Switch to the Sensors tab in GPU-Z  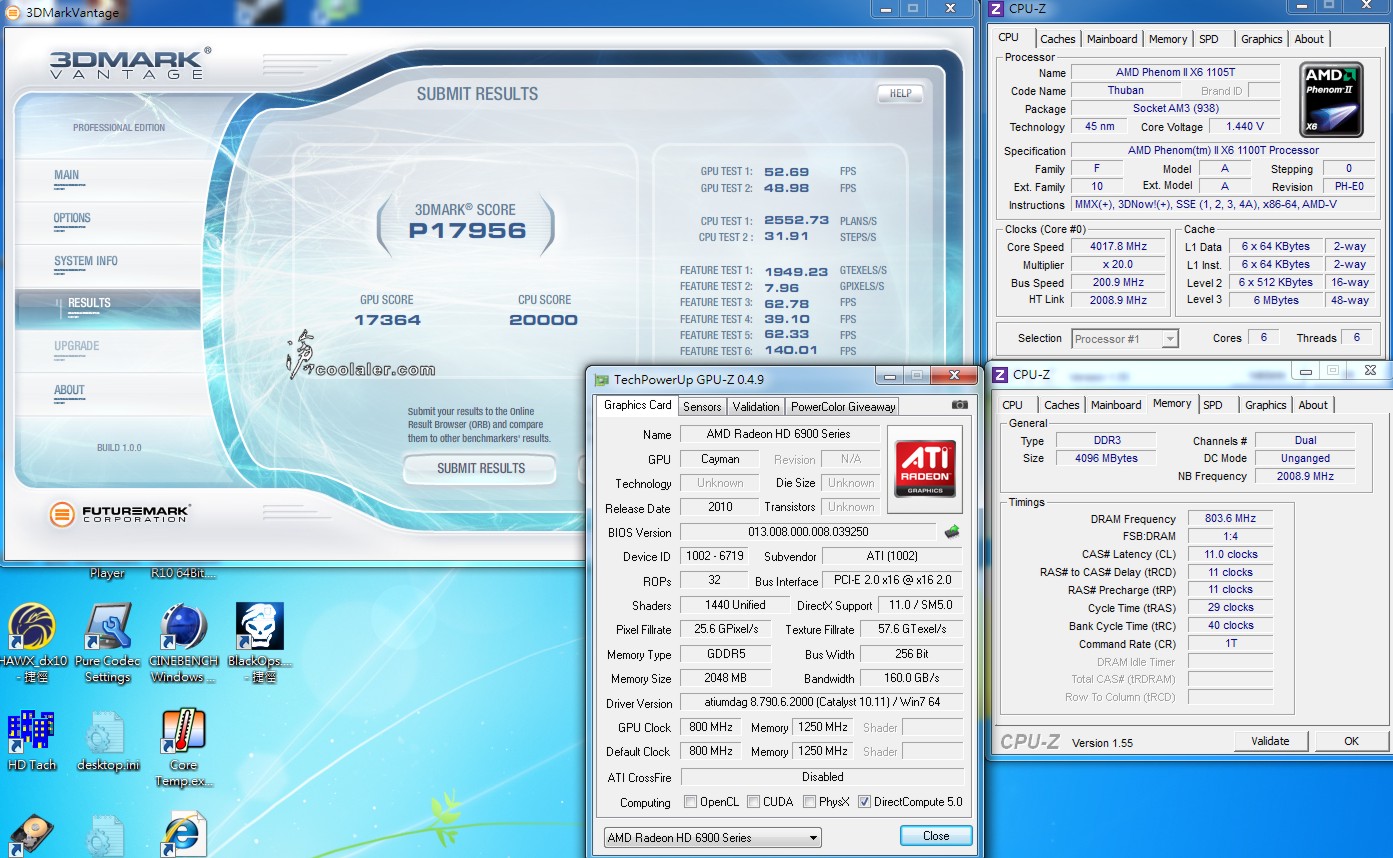[x=702, y=407]
